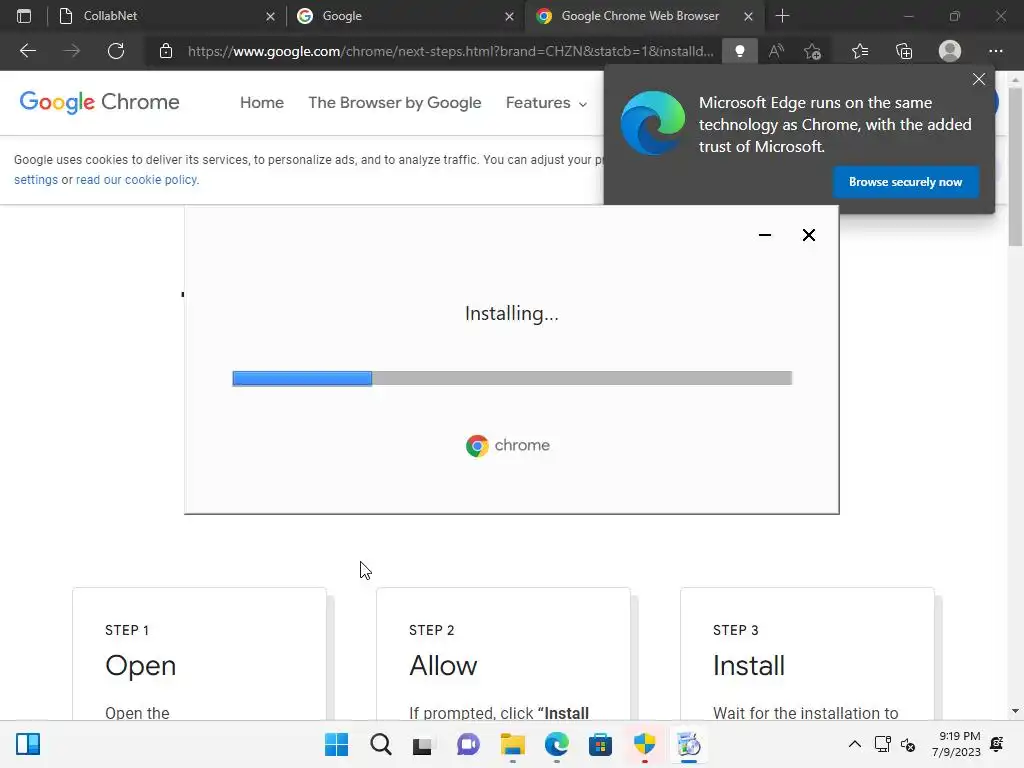Viewport: 1024px width, 768px height.
Task: Open the profile avatar icon
Action: pyautogui.click(x=950, y=51)
